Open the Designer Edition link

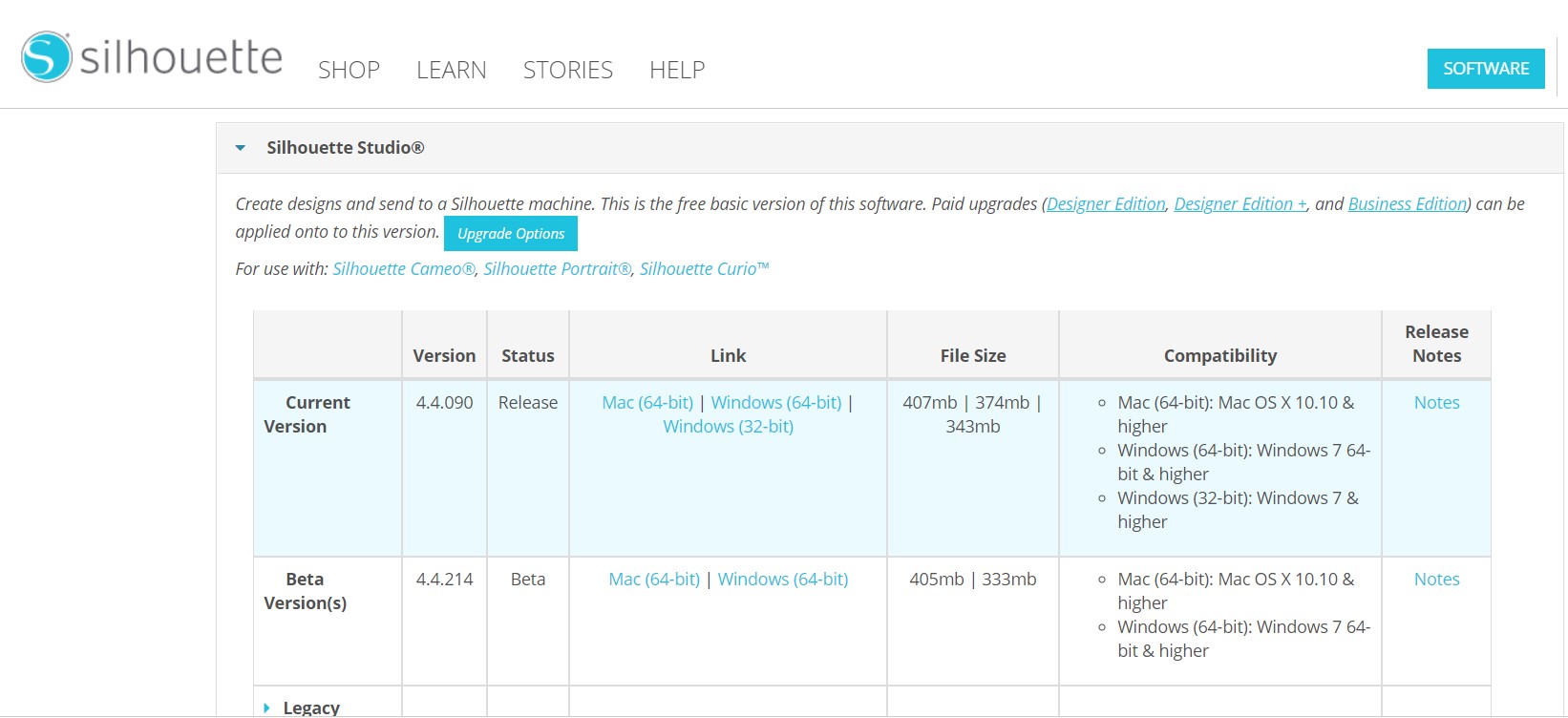click(1106, 204)
